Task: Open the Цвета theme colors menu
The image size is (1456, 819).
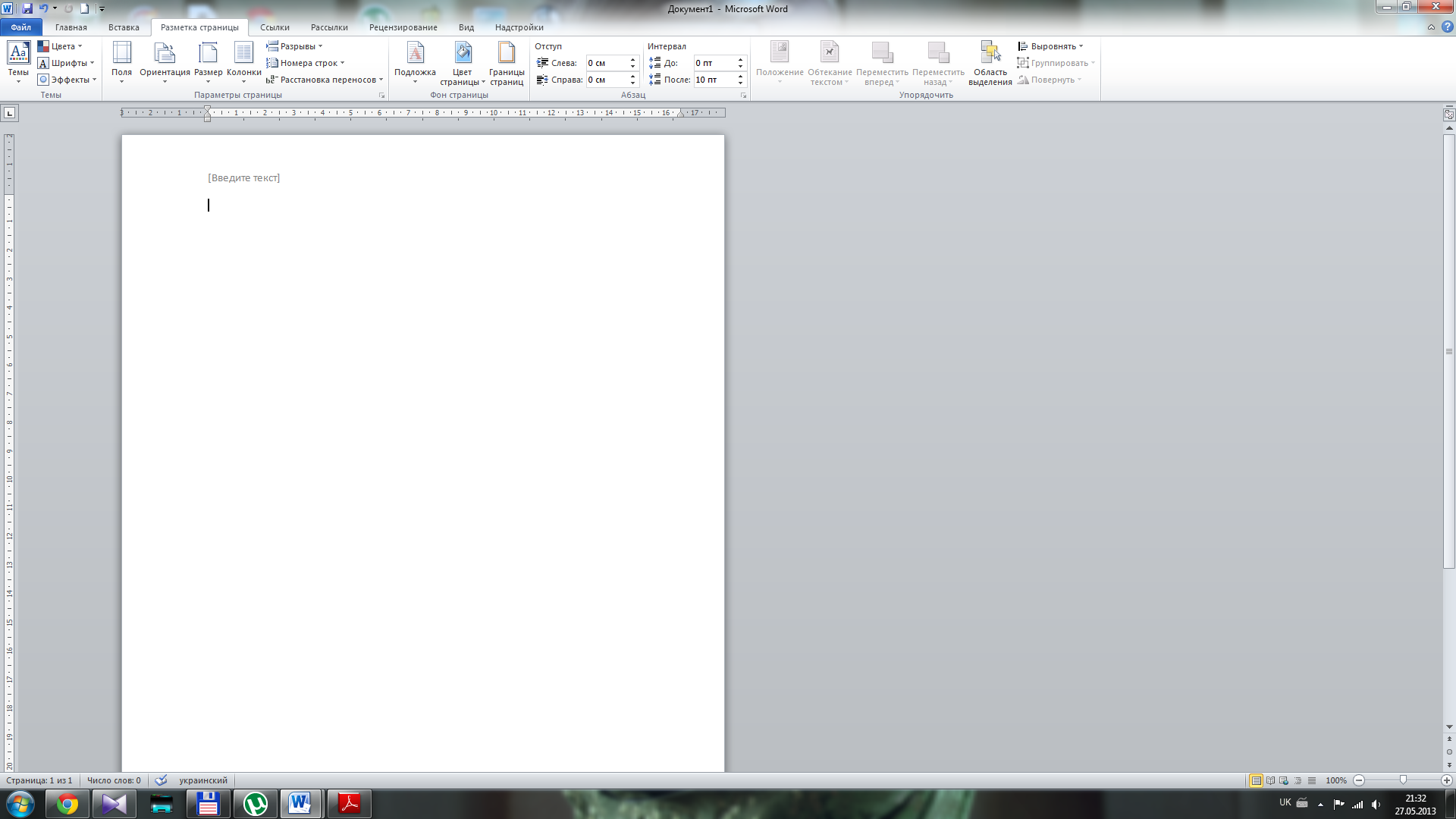Action: click(x=60, y=46)
